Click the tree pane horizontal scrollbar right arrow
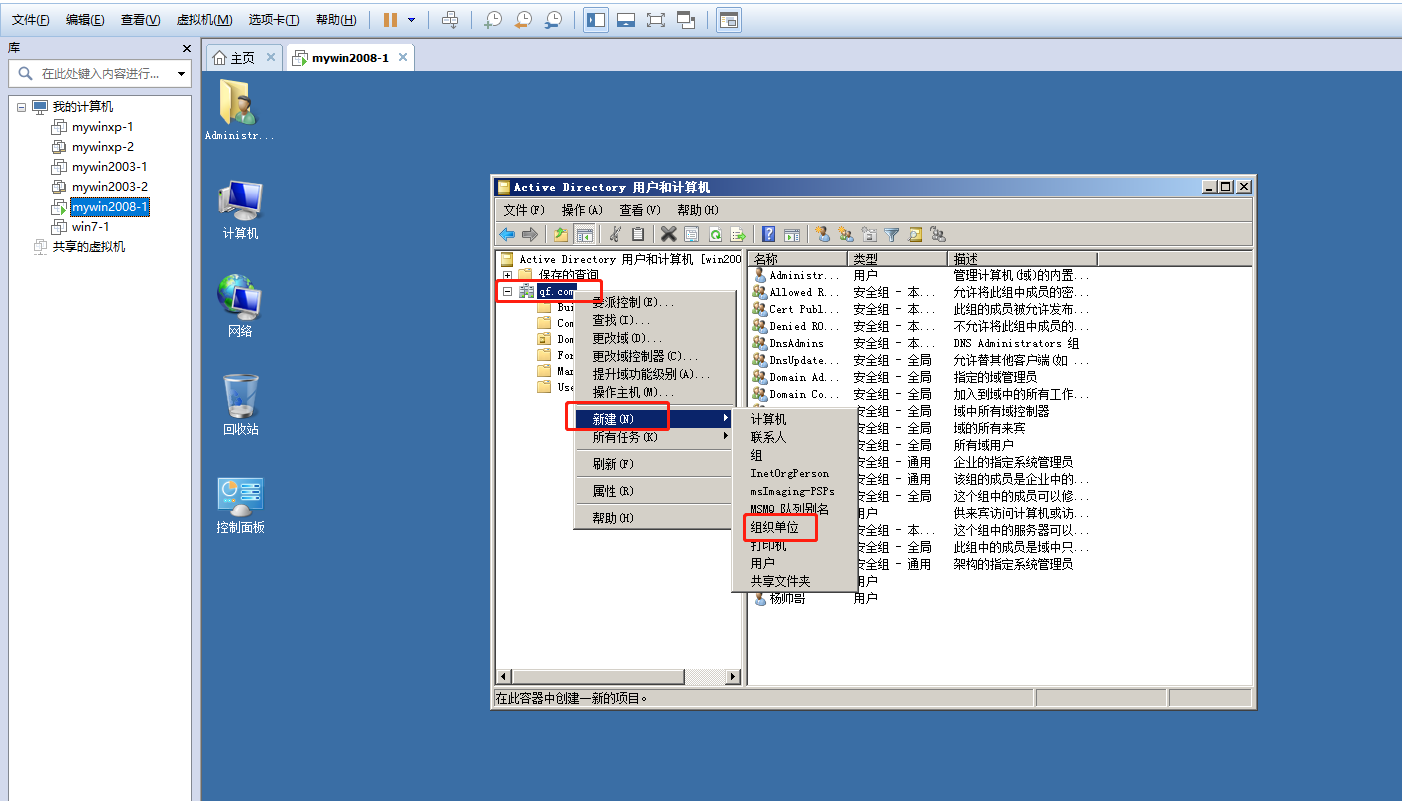The image size is (1402, 801). [x=732, y=677]
